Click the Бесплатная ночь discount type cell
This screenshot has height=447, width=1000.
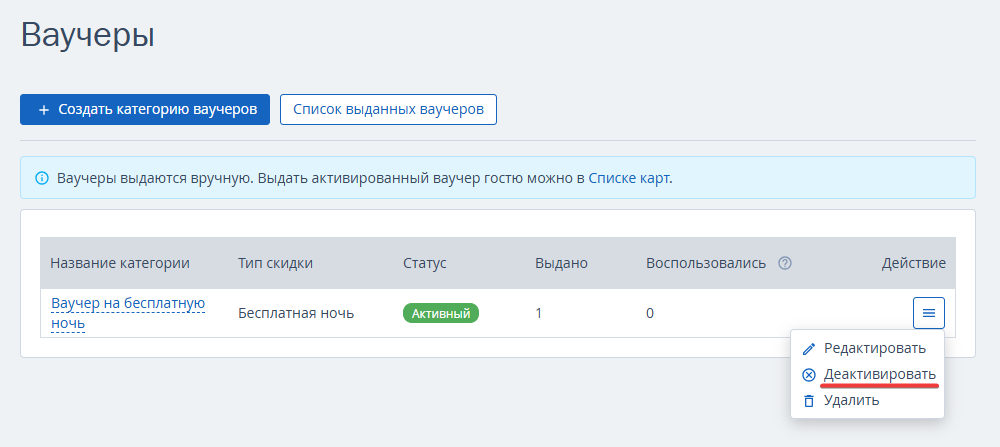click(x=296, y=313)
